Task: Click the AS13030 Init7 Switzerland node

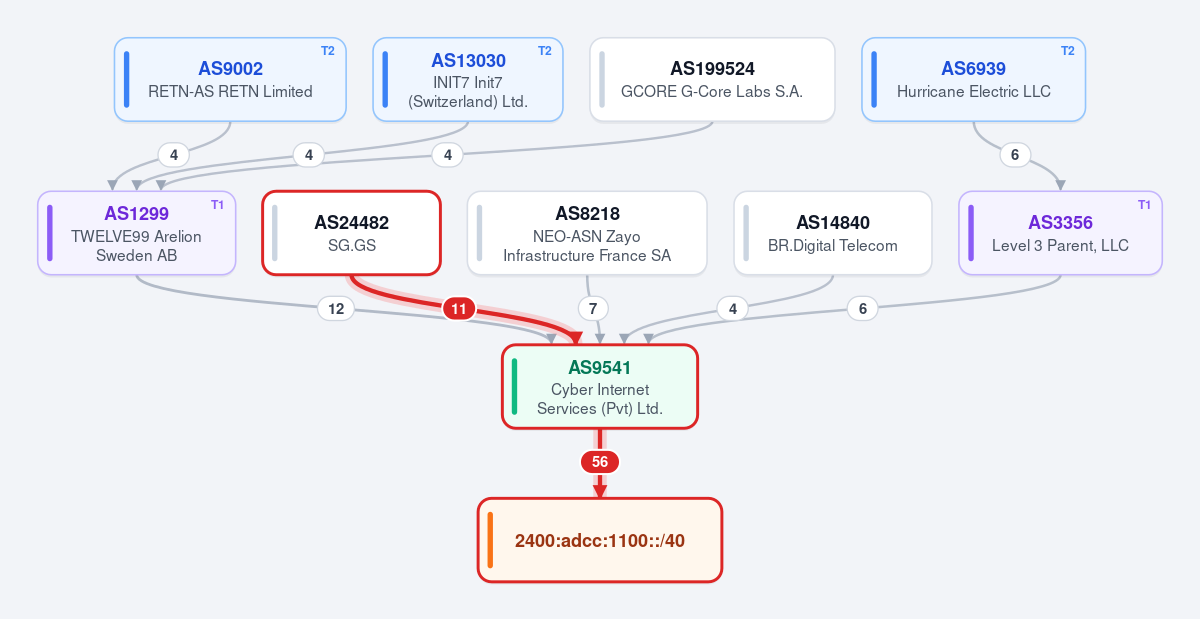Action: tap(468, 79)
